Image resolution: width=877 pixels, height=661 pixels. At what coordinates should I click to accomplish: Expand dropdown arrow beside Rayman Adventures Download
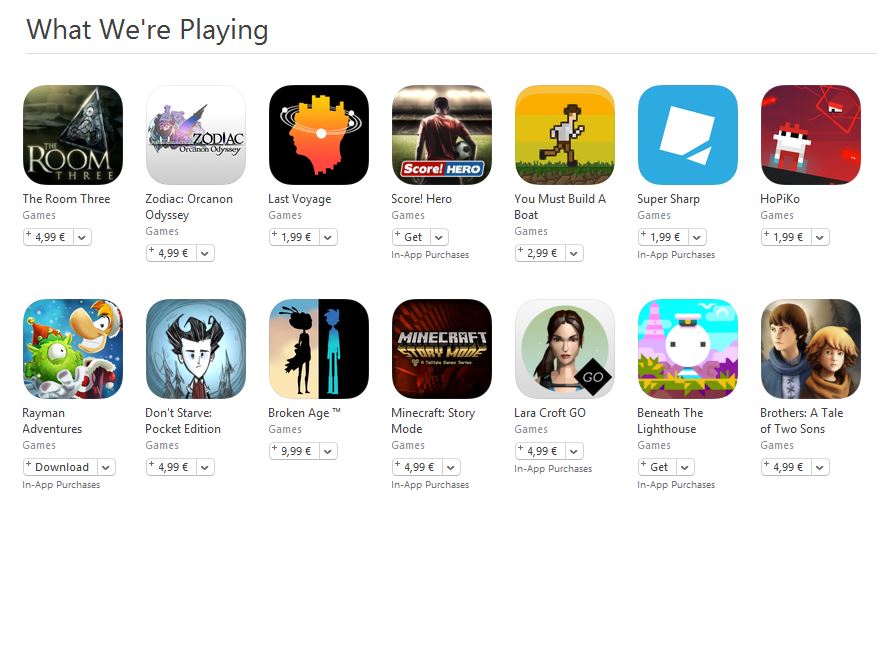click(106, 468)
